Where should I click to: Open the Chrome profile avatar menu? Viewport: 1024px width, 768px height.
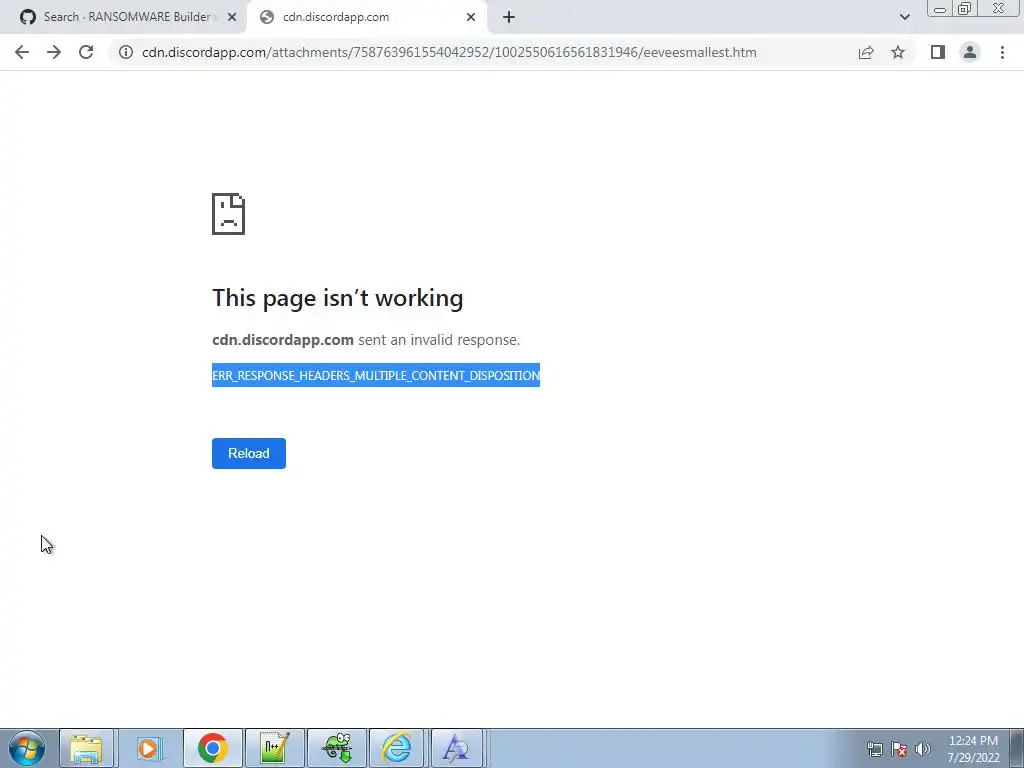pos(970,52)
